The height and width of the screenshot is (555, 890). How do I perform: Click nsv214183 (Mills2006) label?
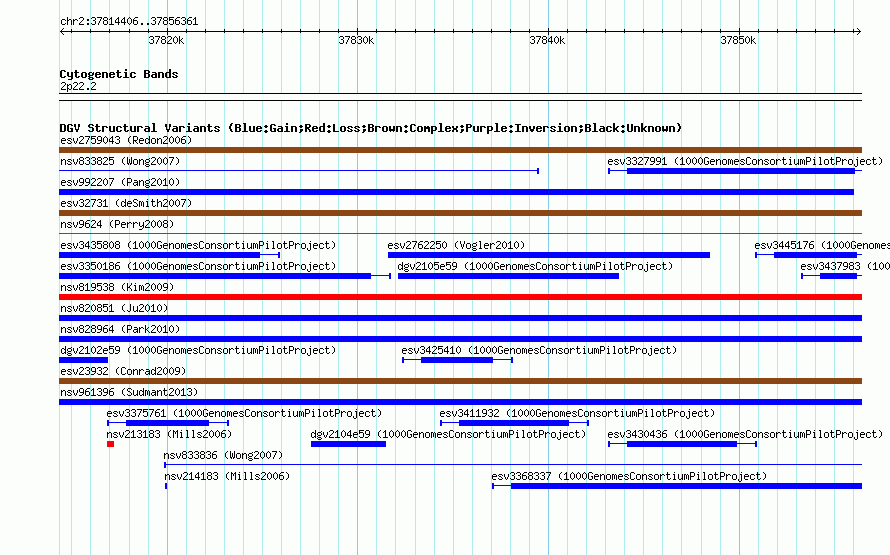click(227, 476)
